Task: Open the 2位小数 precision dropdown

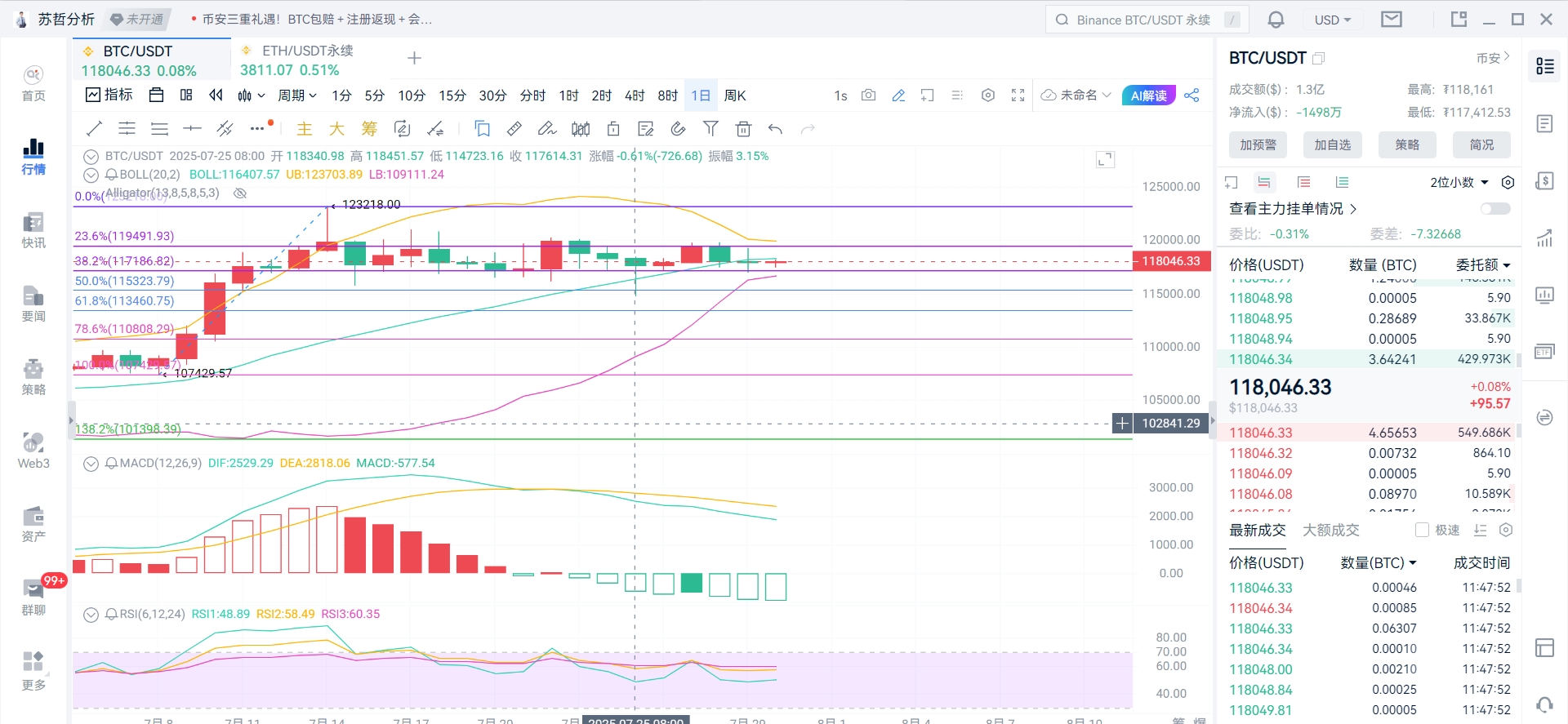Action: coord(1459,182)
